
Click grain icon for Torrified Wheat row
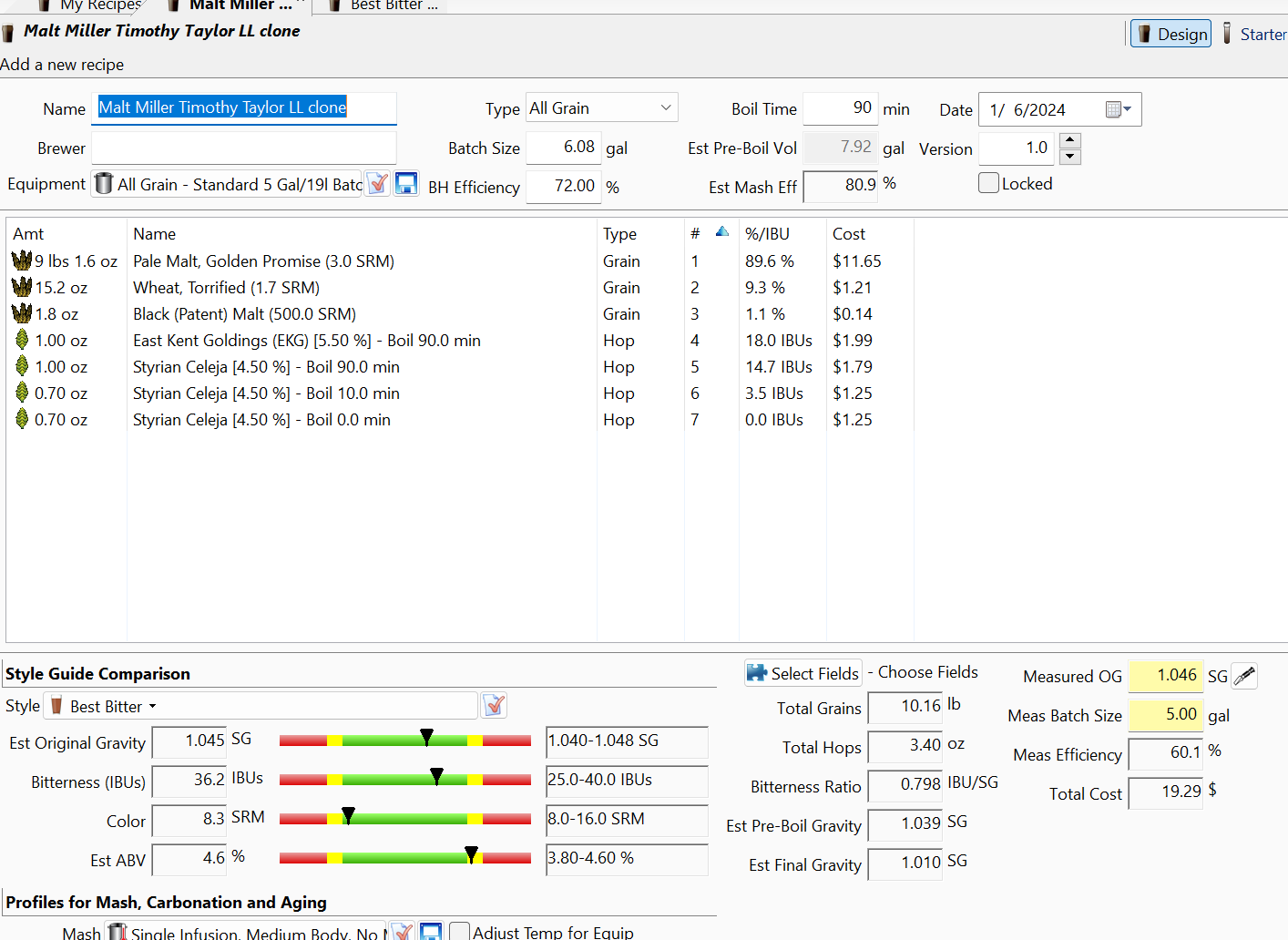pyautogui.click(x=22, y=287)
